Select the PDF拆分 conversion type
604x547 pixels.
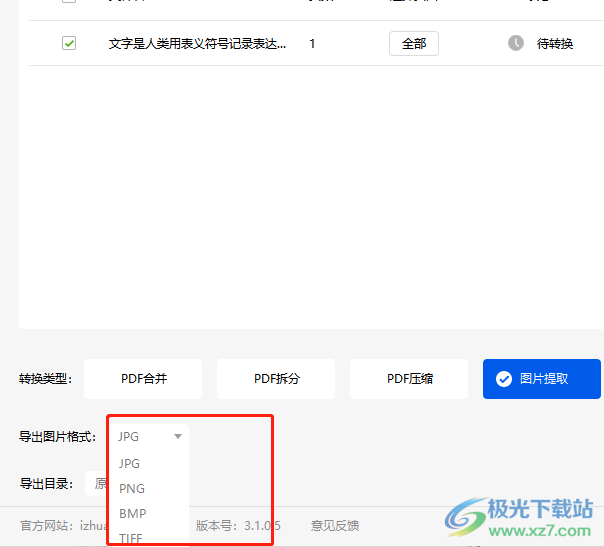pos(276,379)
